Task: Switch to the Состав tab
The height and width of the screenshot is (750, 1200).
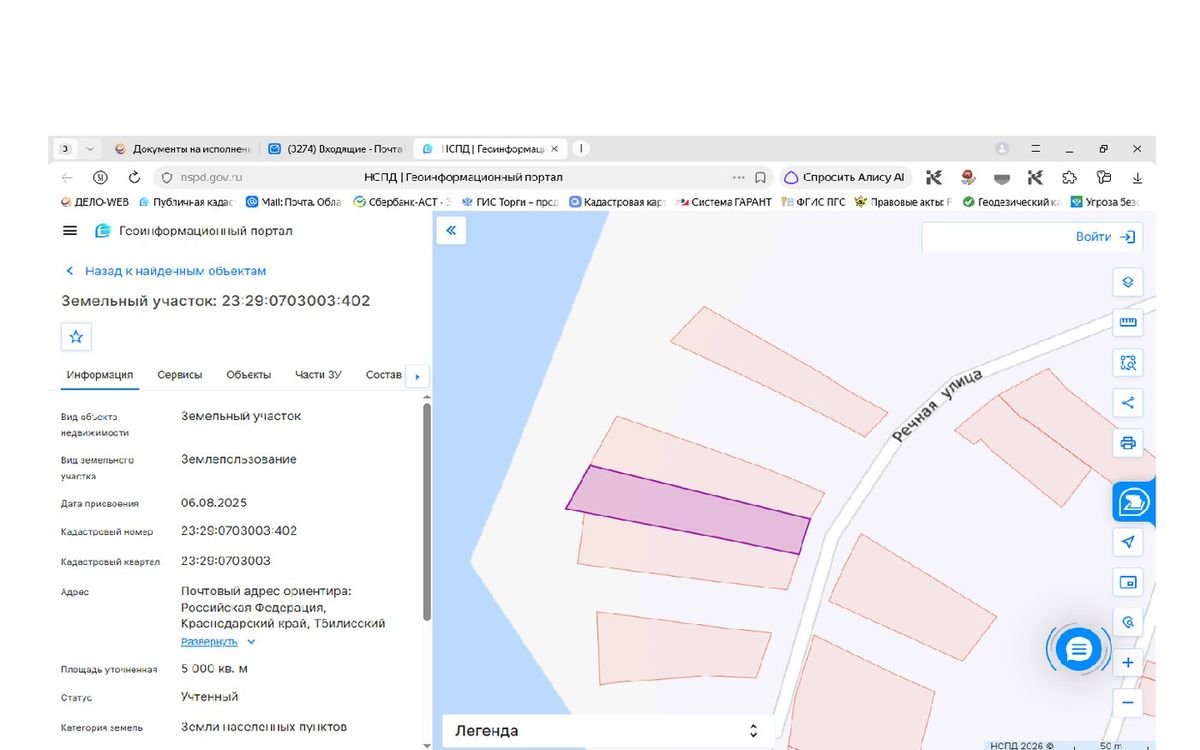Action: click(384, 375)
